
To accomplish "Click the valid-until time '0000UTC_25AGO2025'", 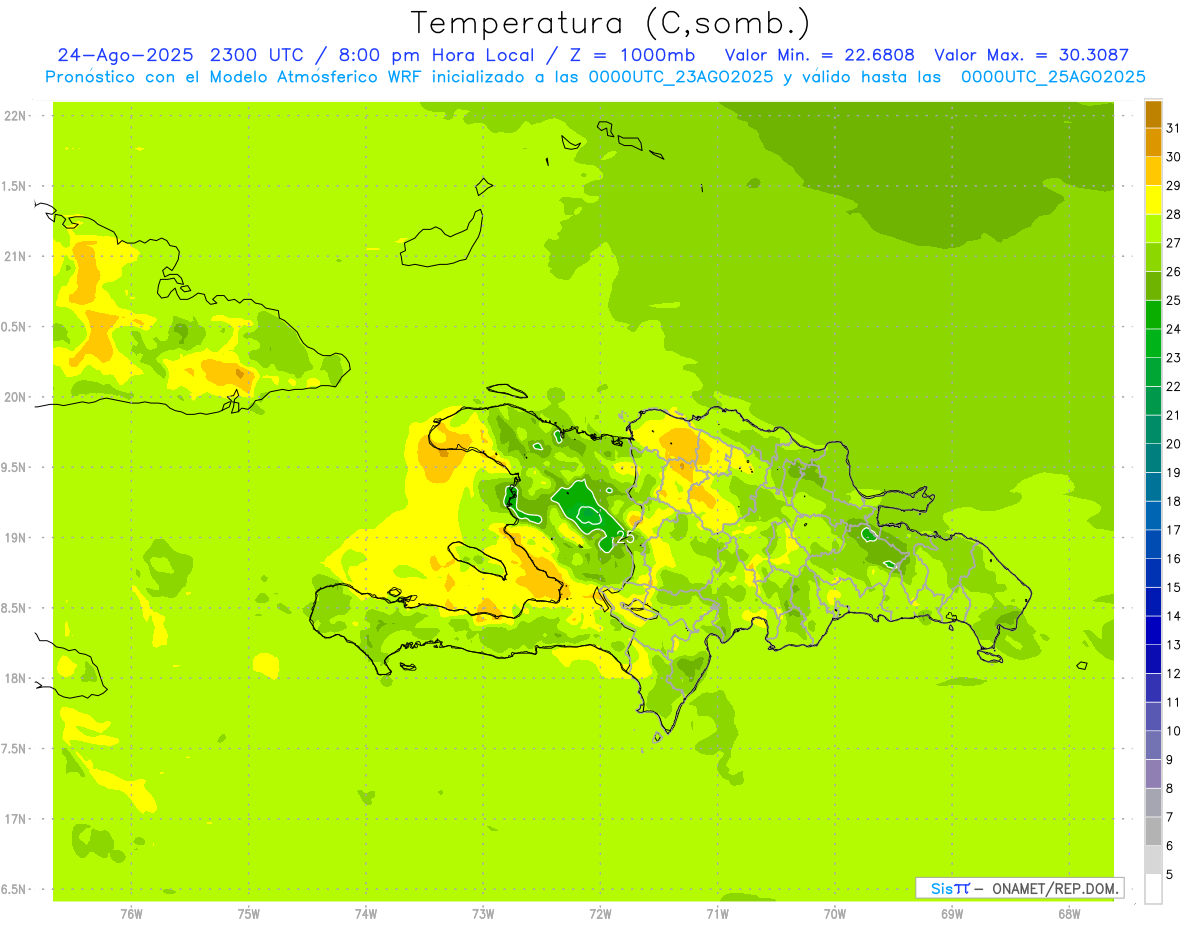I will point(1053,77).
